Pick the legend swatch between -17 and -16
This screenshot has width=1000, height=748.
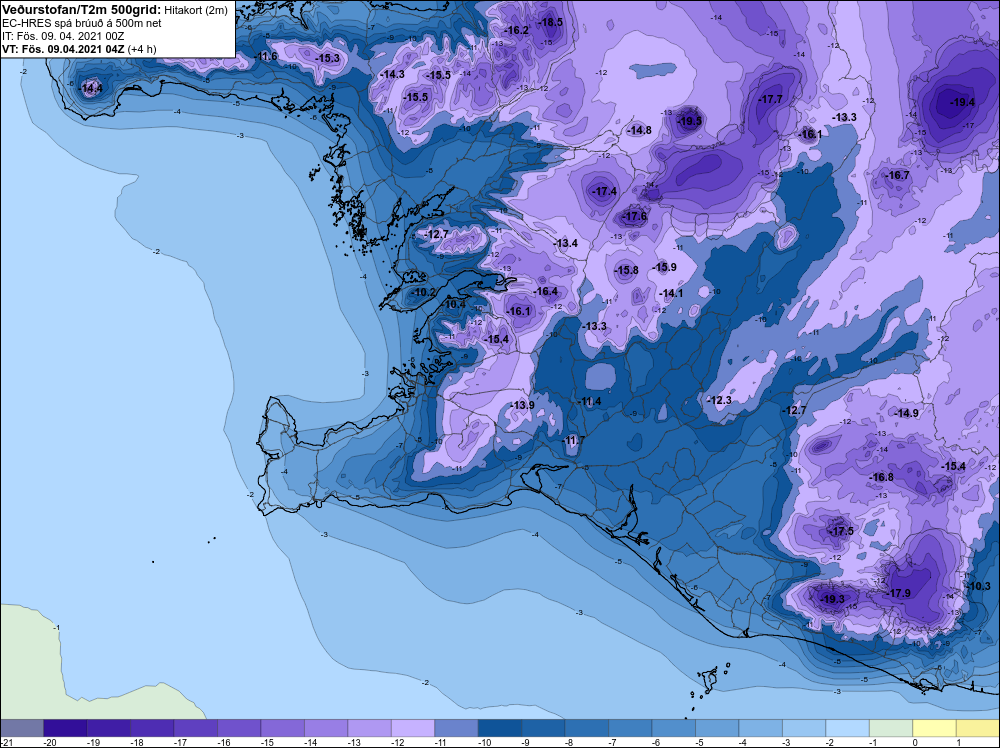pyautogui.click(x=196, y=728)
